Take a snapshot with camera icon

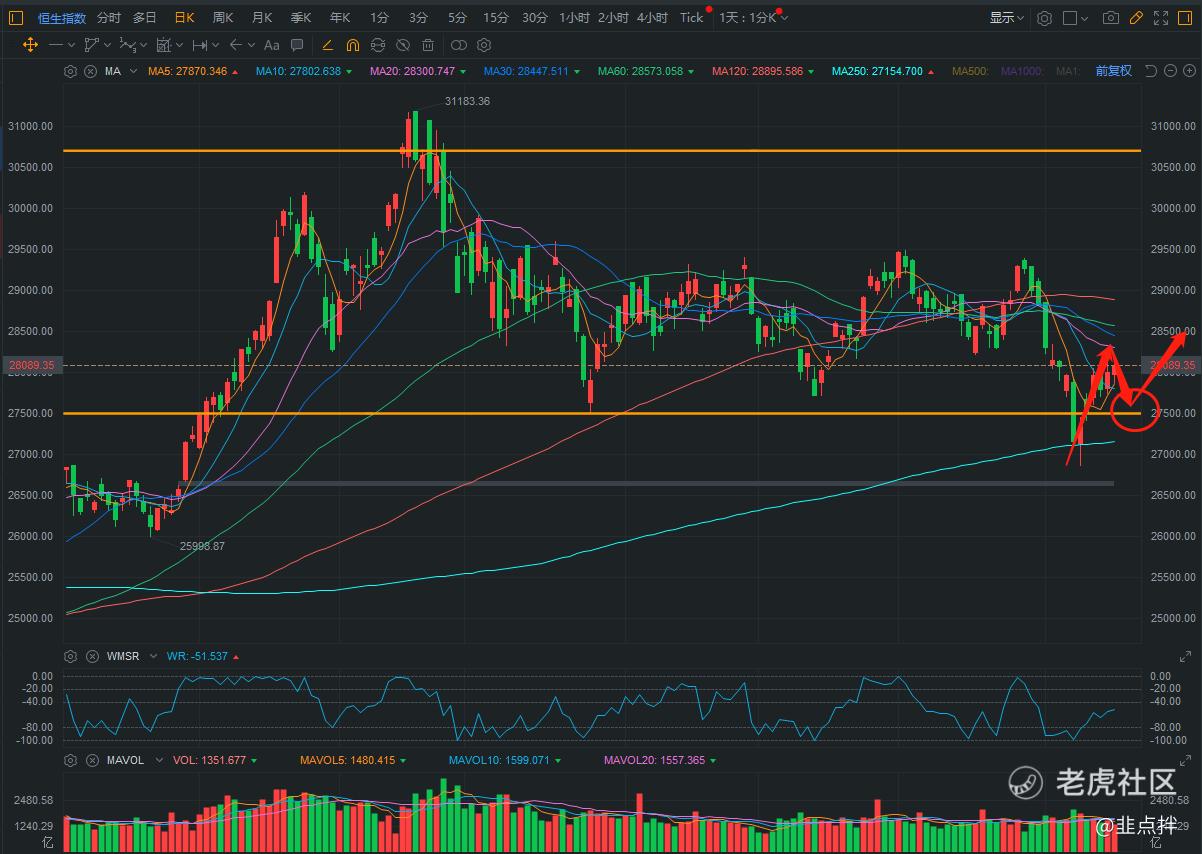coord(1110,18)
